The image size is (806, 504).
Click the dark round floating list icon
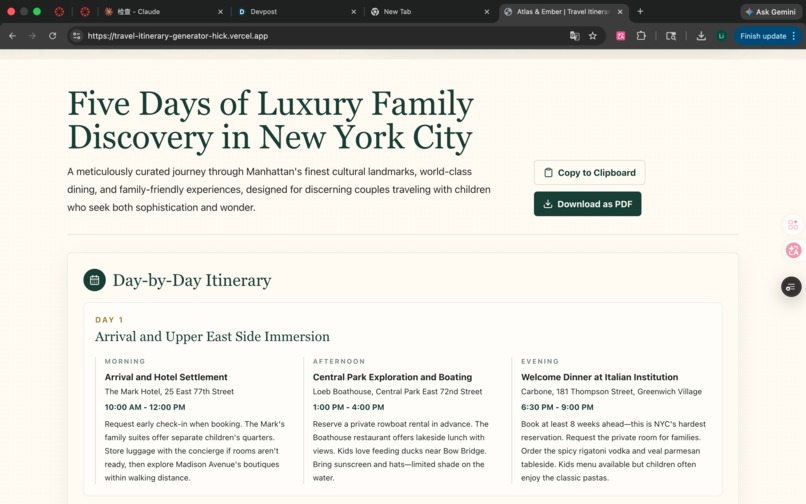click(x=791, y=286)
